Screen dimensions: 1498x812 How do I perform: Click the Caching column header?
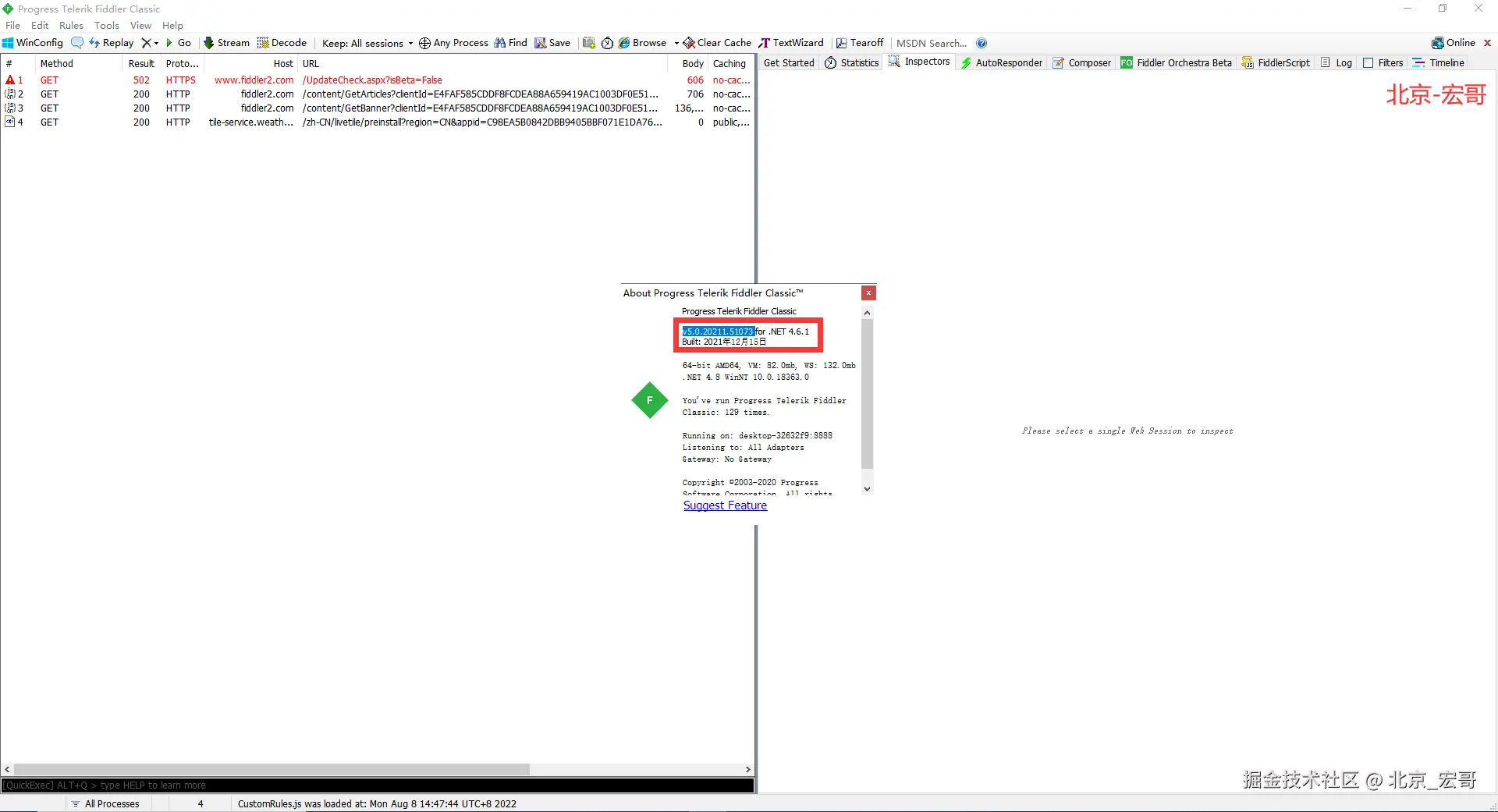[730, 63]
